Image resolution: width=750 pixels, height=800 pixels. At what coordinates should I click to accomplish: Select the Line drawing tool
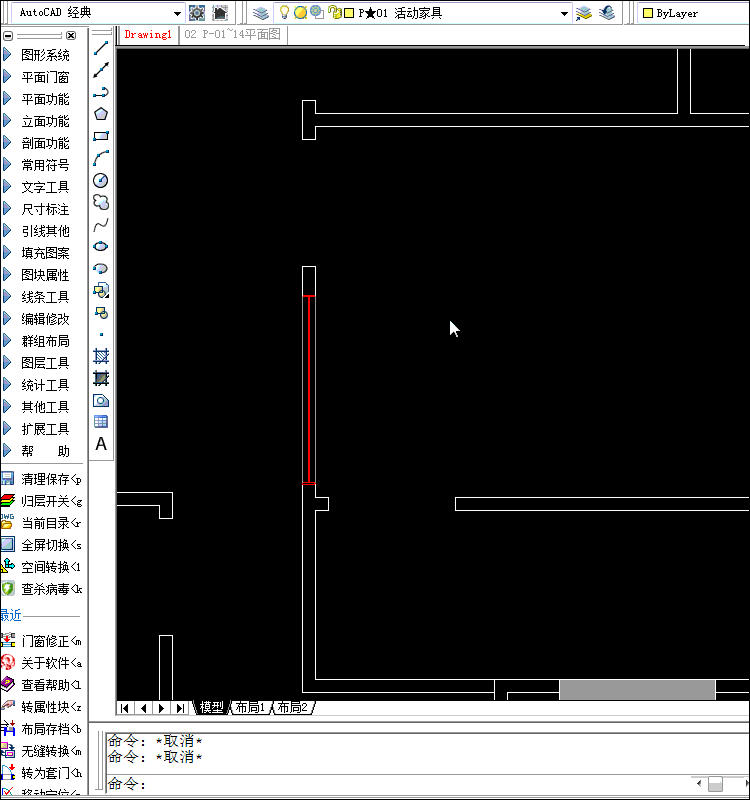pyautogui.click(x=101, y=48)
